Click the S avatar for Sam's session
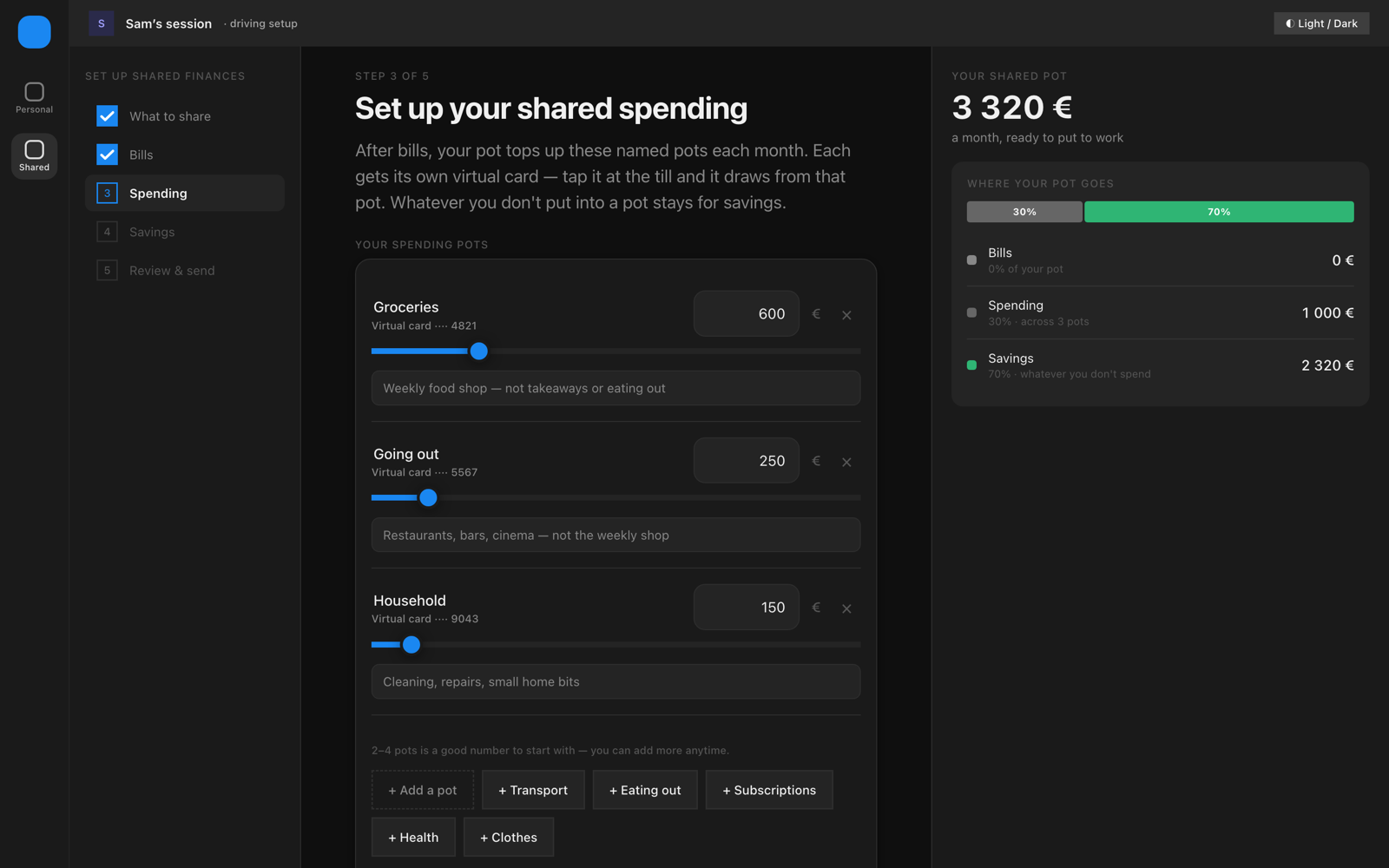 (102, 23)
